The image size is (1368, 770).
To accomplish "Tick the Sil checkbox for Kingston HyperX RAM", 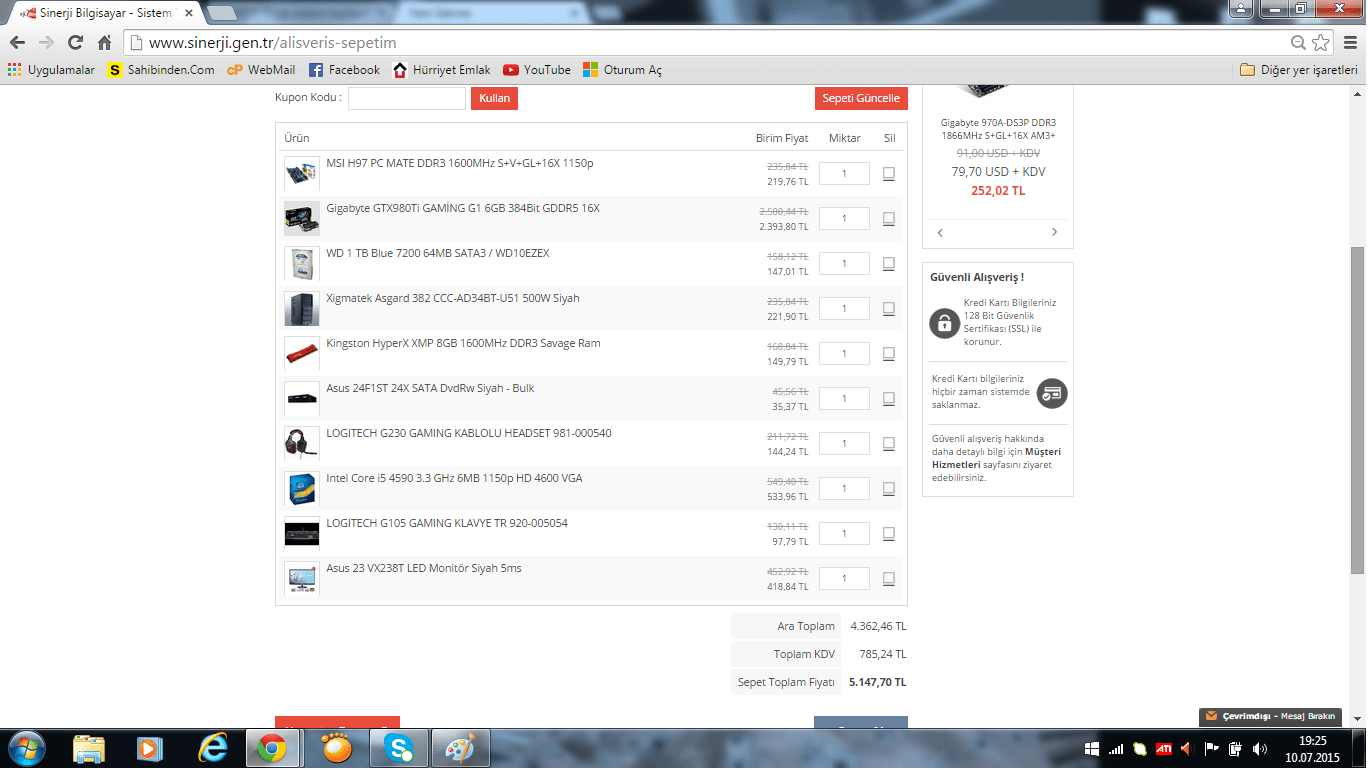I will (x=888, y=353).
